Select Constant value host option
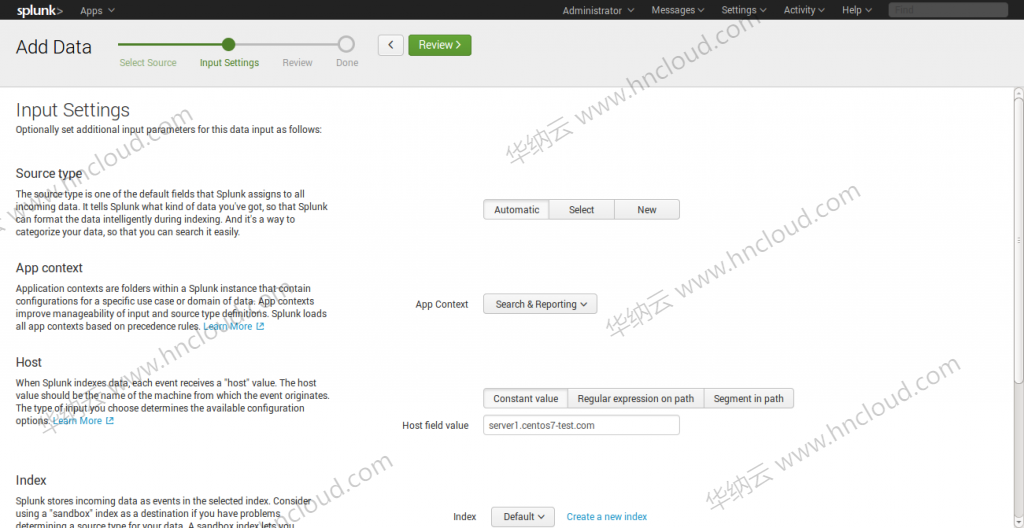 point(526,399)
